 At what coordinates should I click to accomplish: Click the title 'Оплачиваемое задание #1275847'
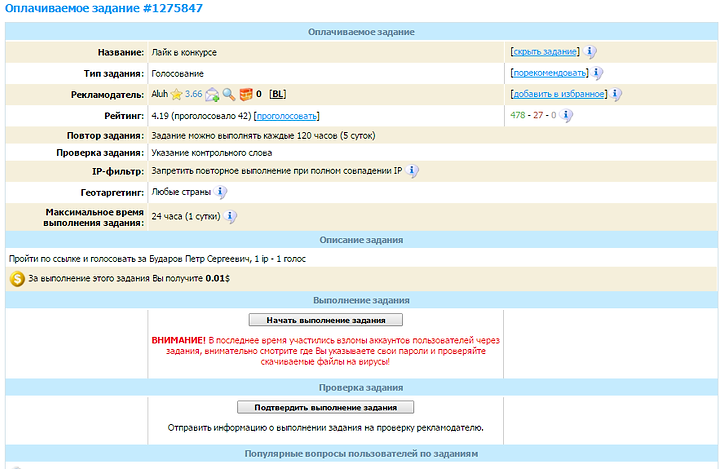[104, 8]
